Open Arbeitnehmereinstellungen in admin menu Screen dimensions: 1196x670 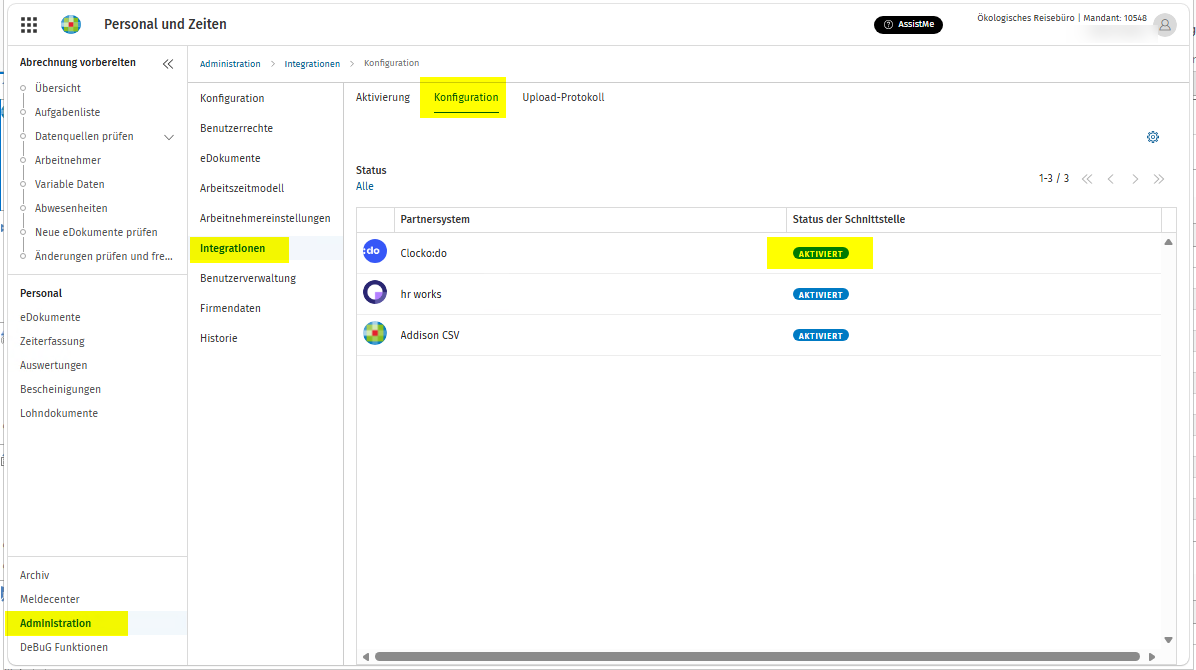tap(265, 218)
